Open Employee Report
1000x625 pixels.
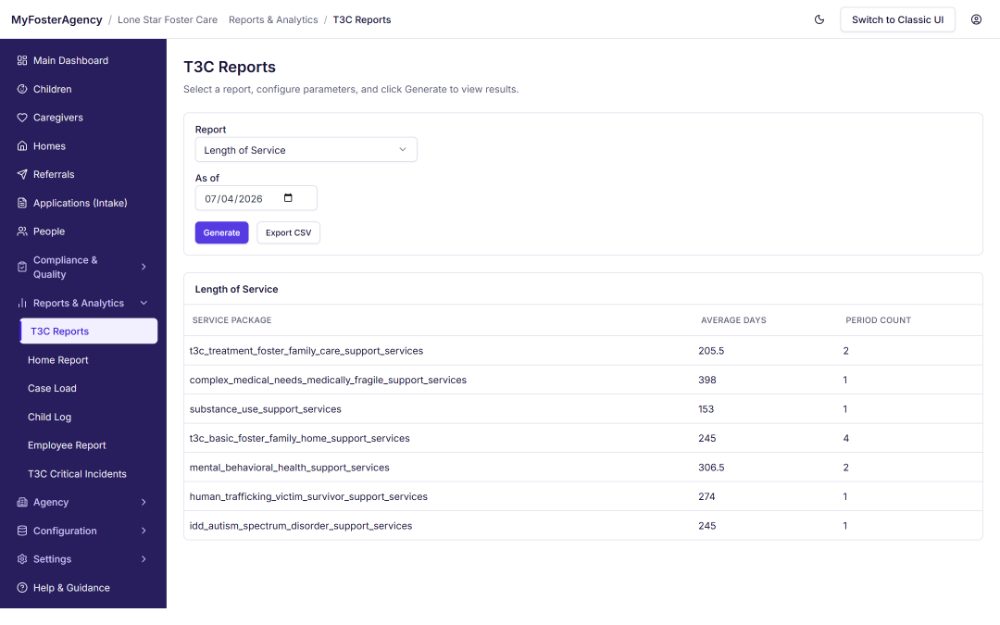point(67,445)
